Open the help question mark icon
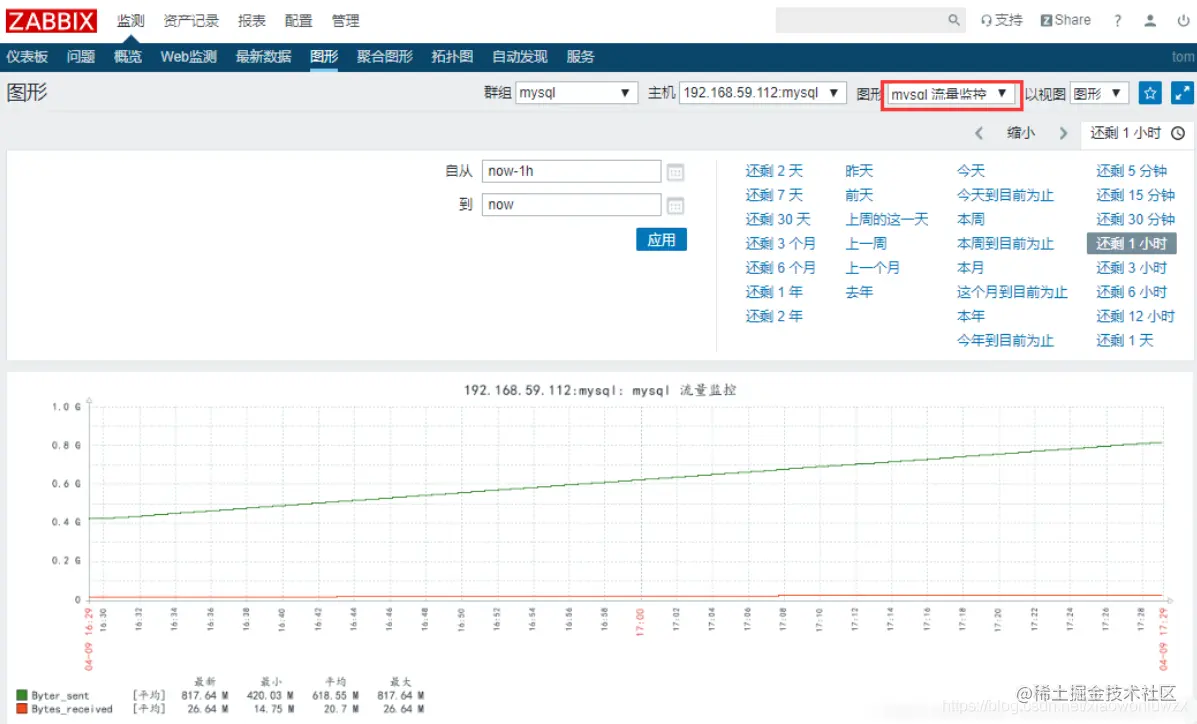 coord(1118,21)
